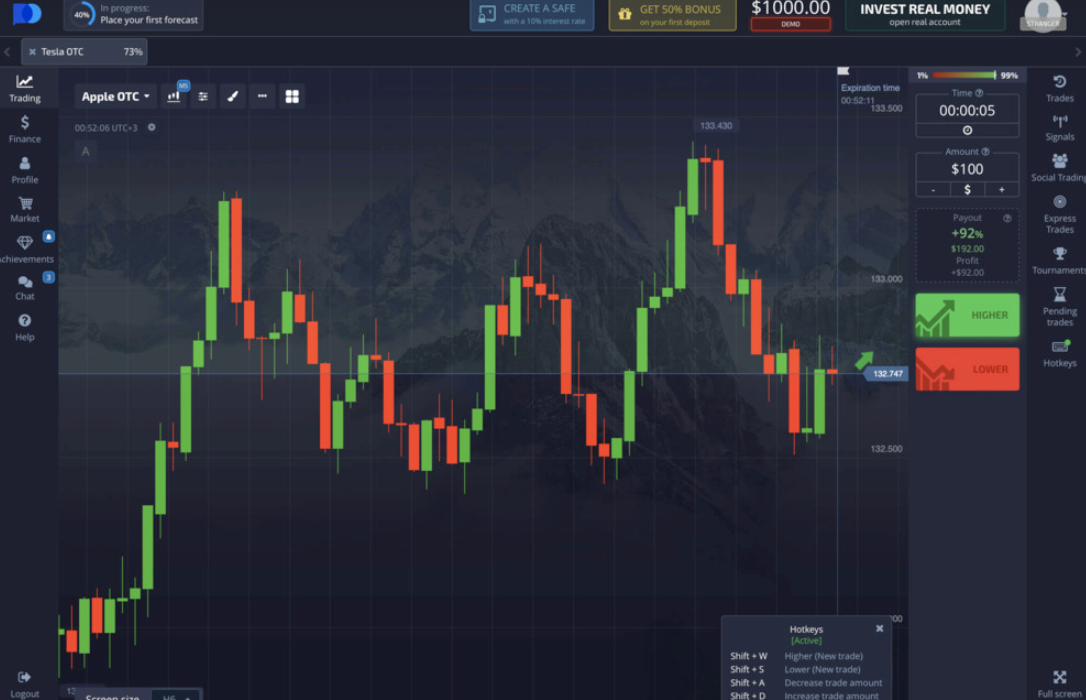This screenshot has height=700, width=1086.
Task: Open the Signals panel
Action: [x=1059, y=127]
